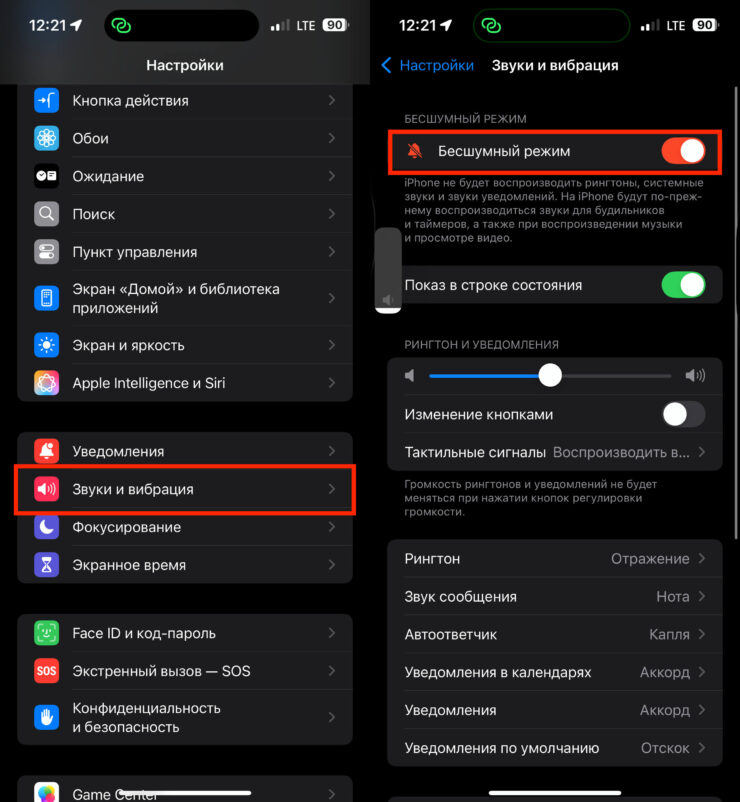
Task: Tap the Apple Intelligence и Siri icon
Action: (47, 383)
